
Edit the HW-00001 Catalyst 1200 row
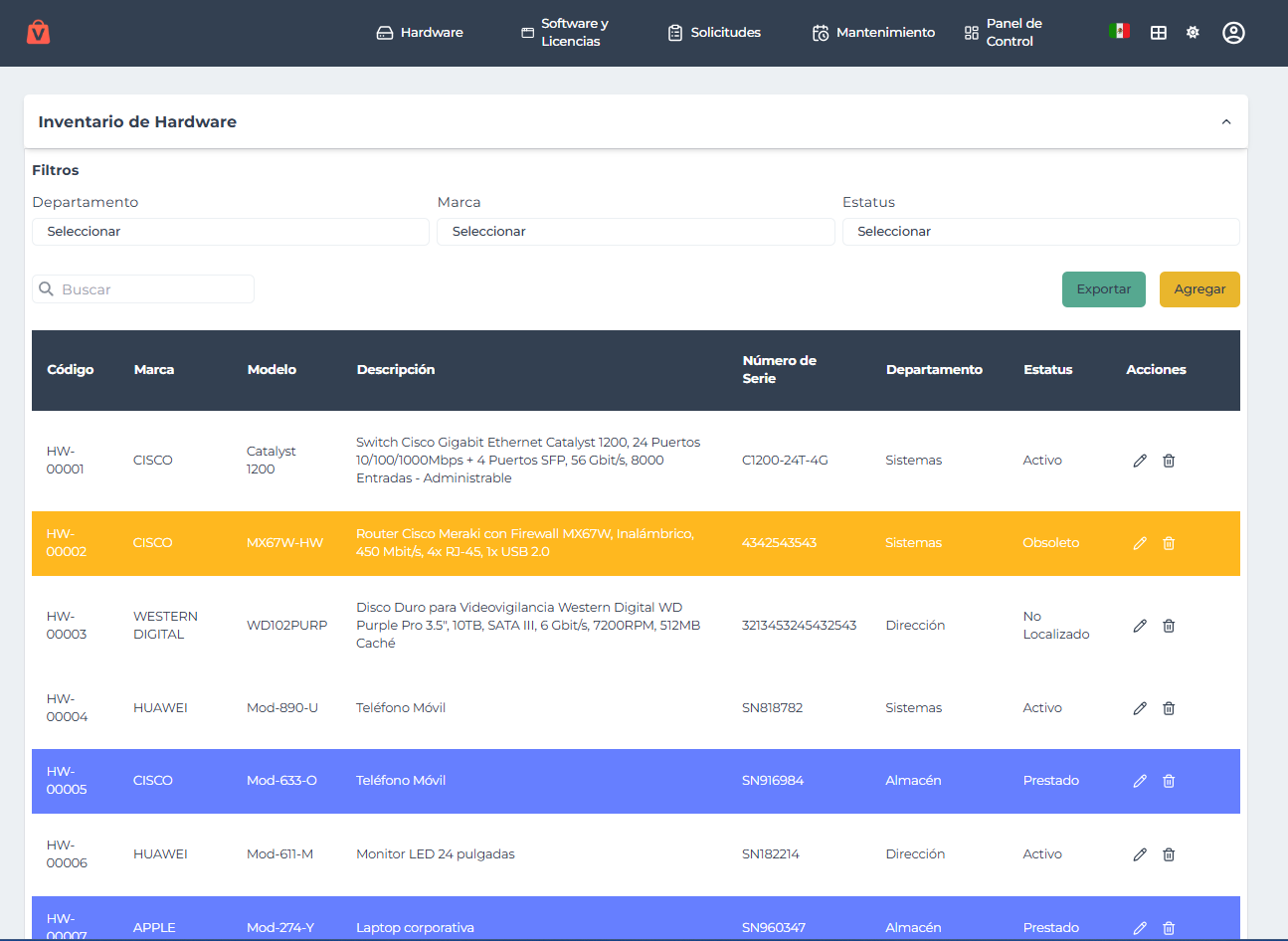coord(1140,461)
